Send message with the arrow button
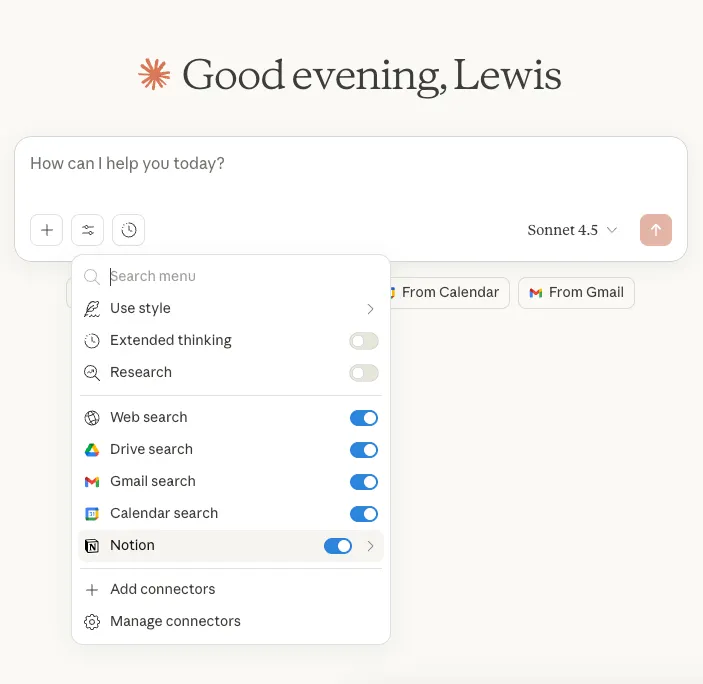This screenshot has height=684, width=703. point(655,230)
